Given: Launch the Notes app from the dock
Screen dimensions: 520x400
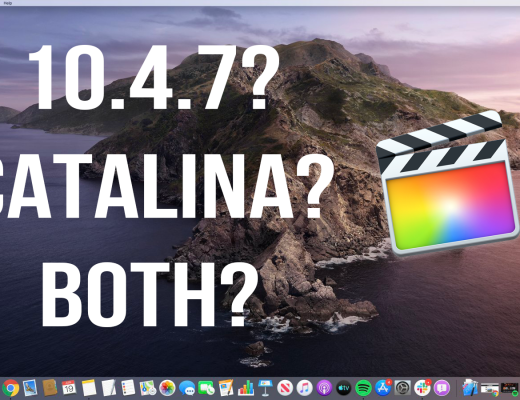Looking at the screenshot, I should pyautogui.click(x=89, y=388).
